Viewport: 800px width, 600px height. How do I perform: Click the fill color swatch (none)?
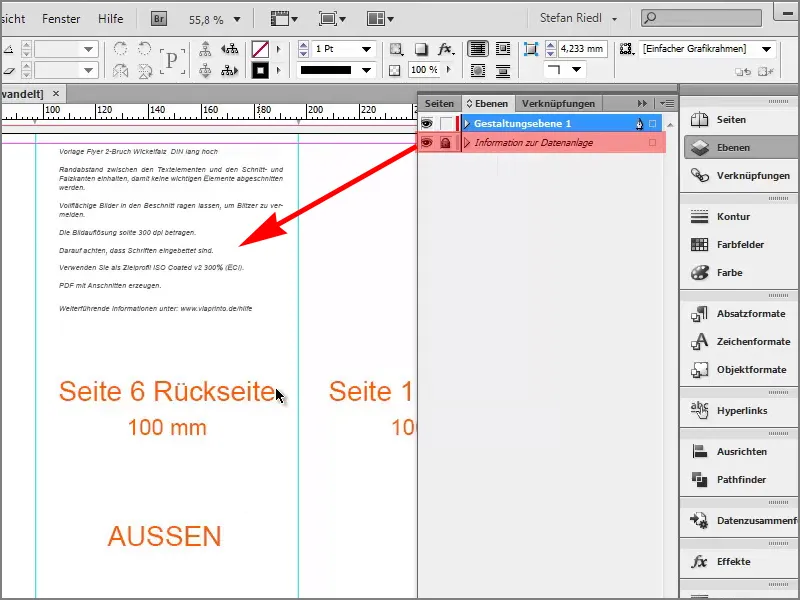tap(260, 49)
